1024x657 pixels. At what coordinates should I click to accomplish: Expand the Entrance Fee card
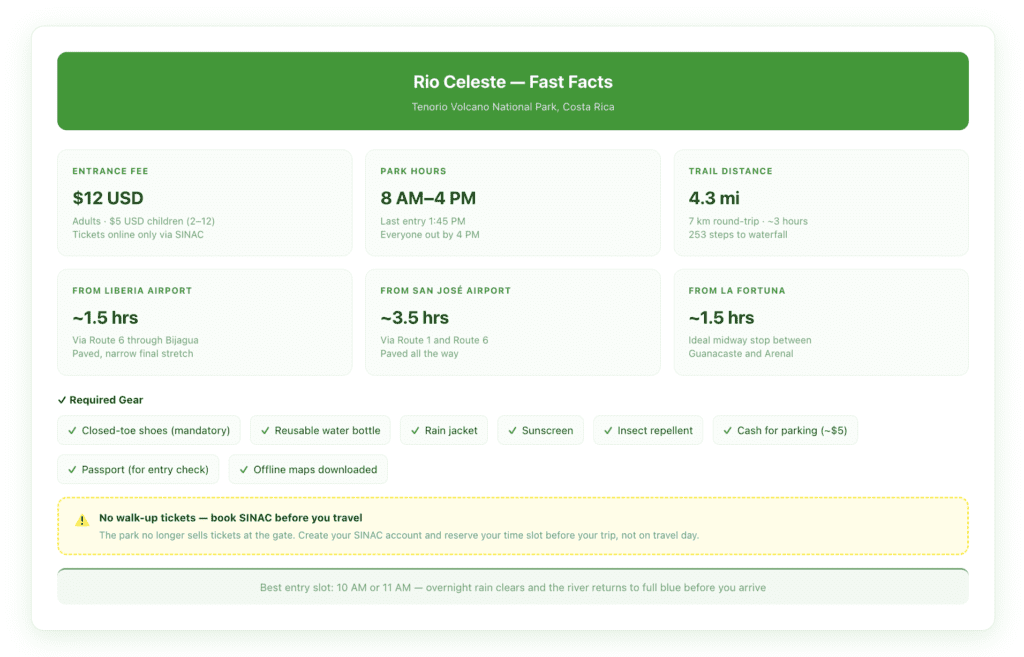(205, 202)
